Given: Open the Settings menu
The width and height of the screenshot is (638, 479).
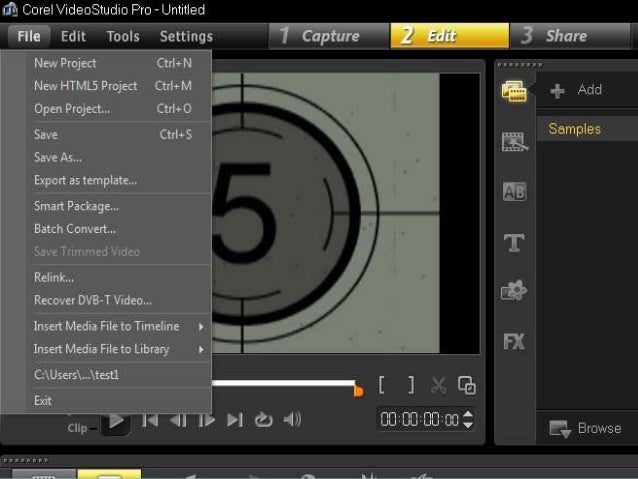Looking at the screenshot, I should (186, 36).
